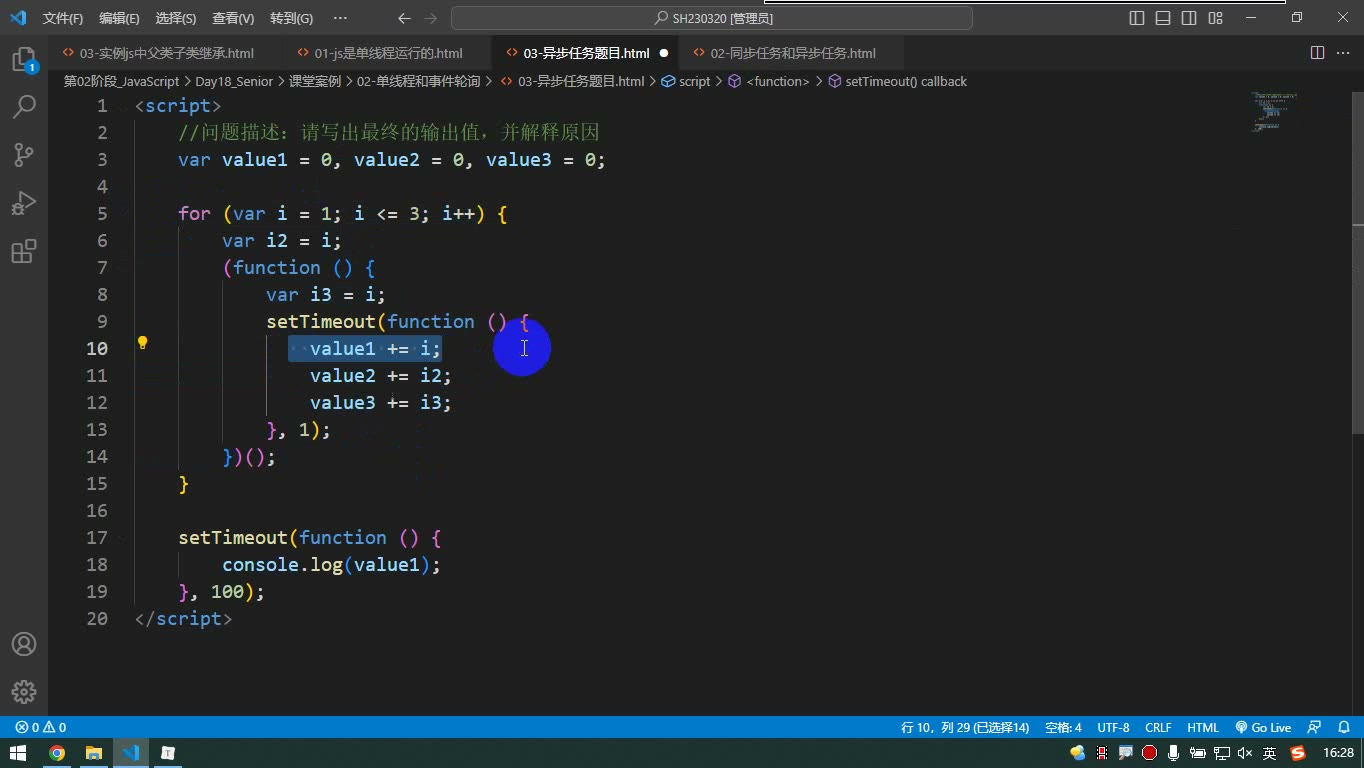Image resolution: width=1364 pixels, height=768 pixels.
Task: Toggle the bottom panel layout button
Action: pyautogui.click(x=1163, y=18)
